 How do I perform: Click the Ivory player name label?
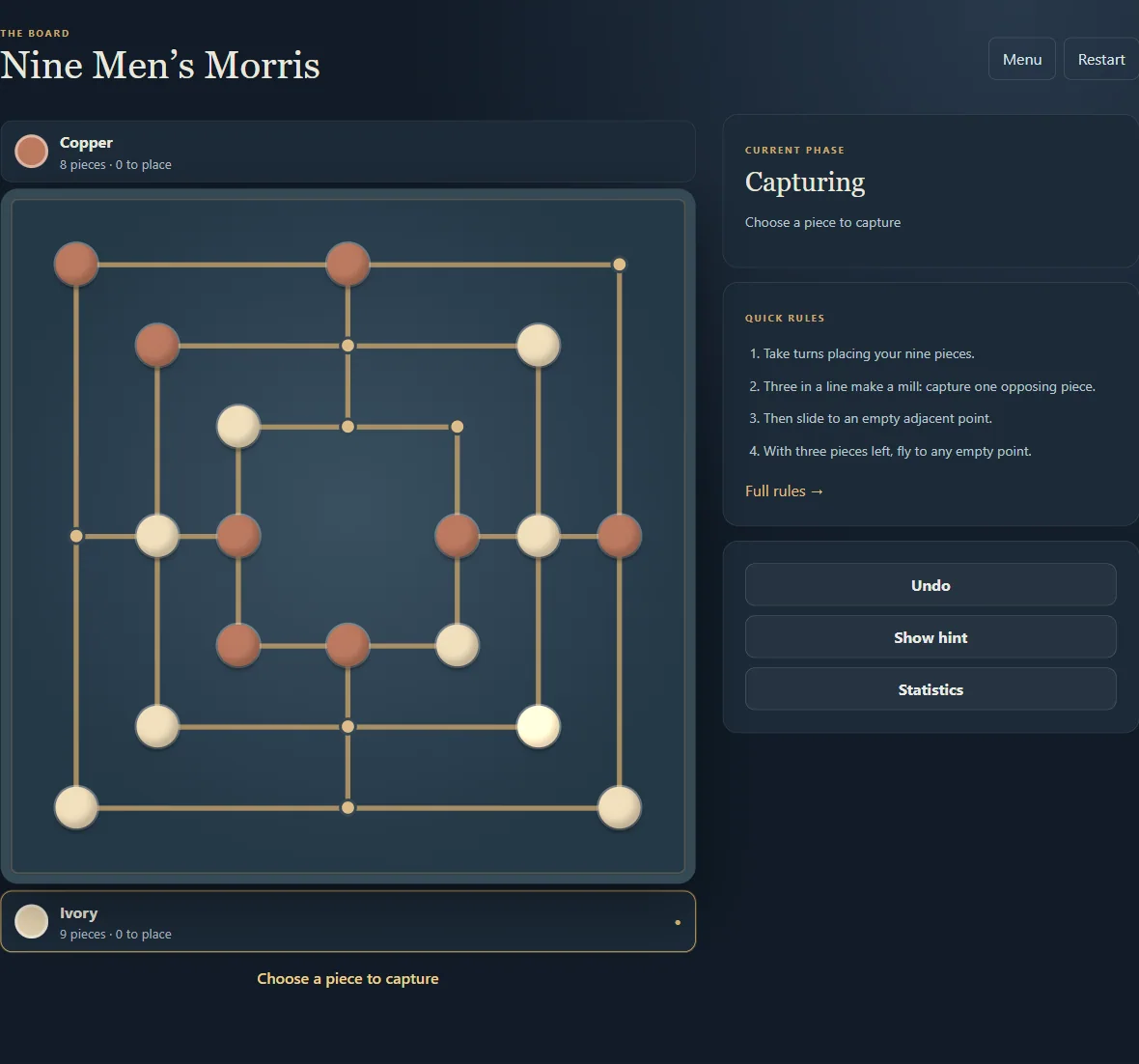coord(78,912)
